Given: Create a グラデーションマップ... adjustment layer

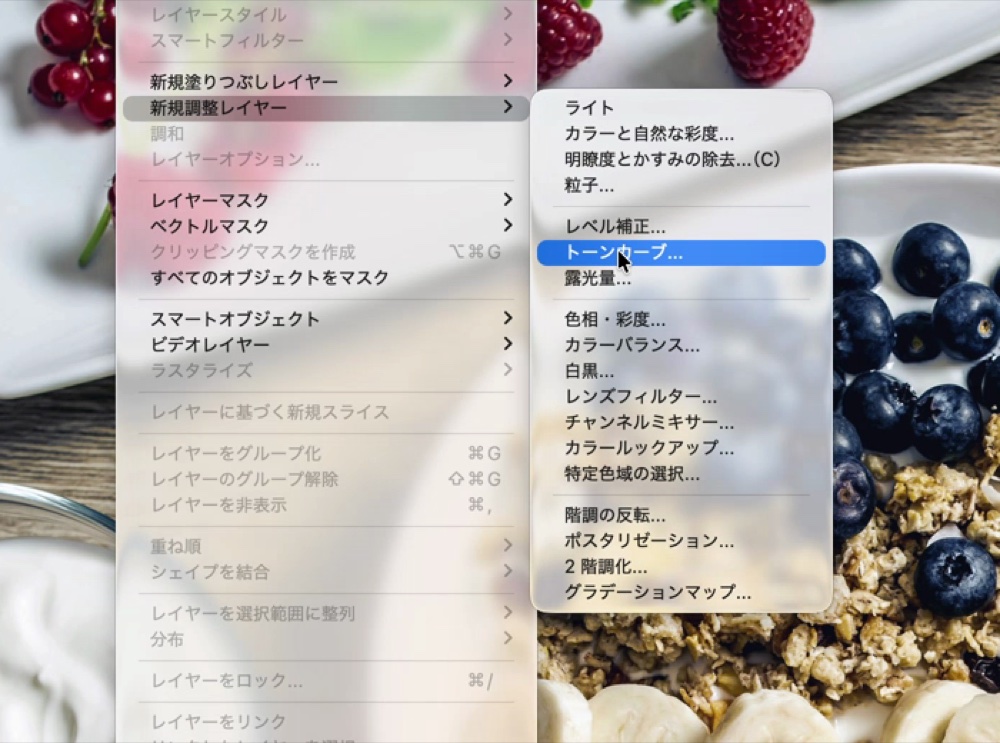Looking at the screenshot, I should pos(681,592).
